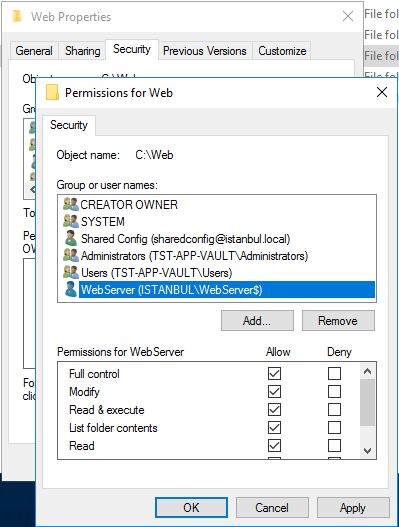
Task: Uncheck Allow for Read permission
Action: pyautogui.click(x=274, y=446)
